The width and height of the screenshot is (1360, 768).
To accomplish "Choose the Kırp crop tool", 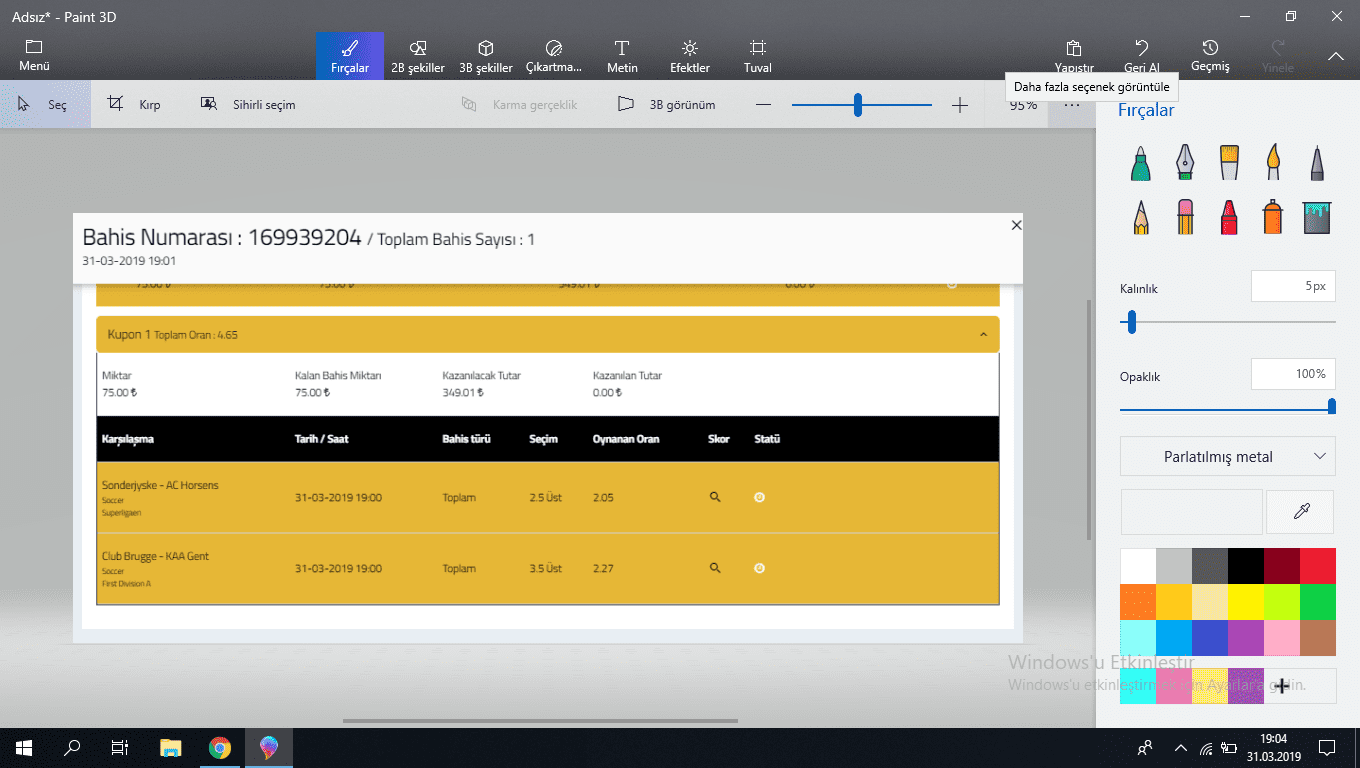I will coord(134,104).
